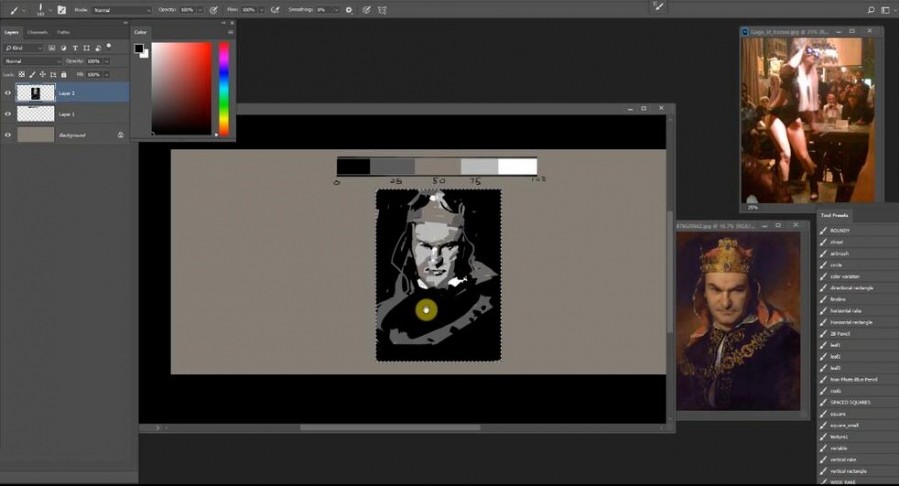Open the Brush tool preset picker
This screenshot has height=486, width=899.
tap(16, 10)
